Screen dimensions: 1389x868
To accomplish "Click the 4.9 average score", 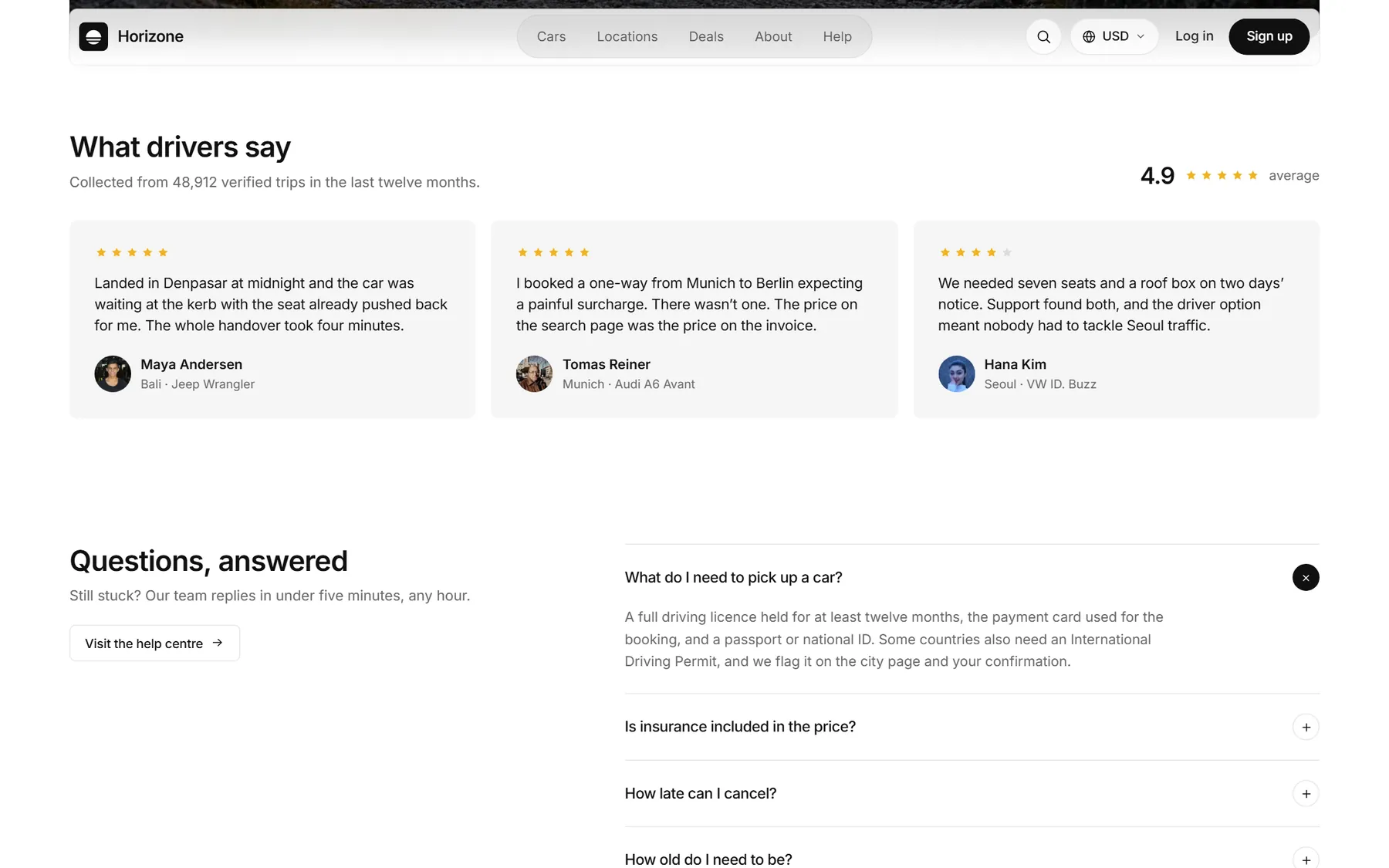I will (1157, 175).
